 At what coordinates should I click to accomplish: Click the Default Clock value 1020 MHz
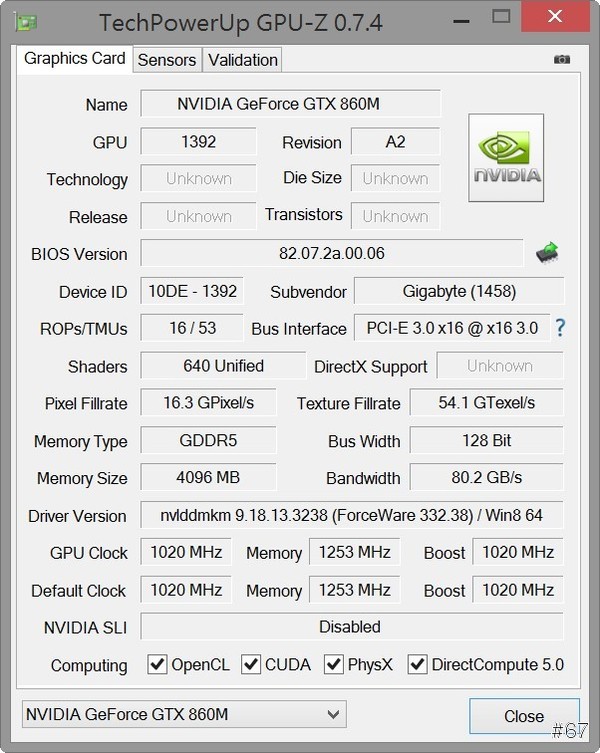click(x=186, y=589)
